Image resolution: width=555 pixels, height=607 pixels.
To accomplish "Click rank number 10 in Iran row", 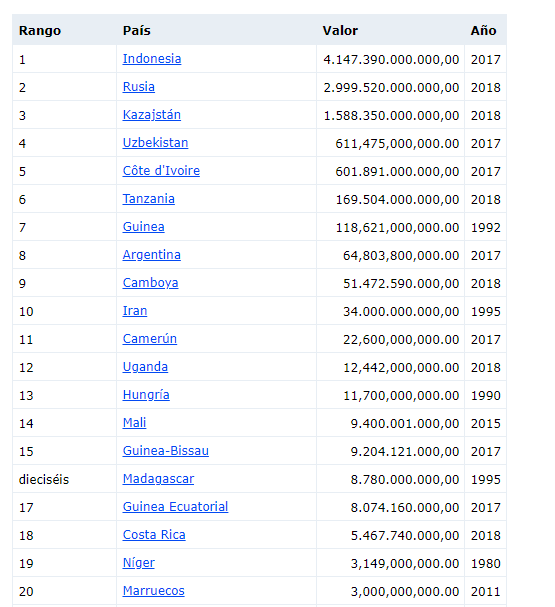I will pyautogui.click(x=26, y=312).
